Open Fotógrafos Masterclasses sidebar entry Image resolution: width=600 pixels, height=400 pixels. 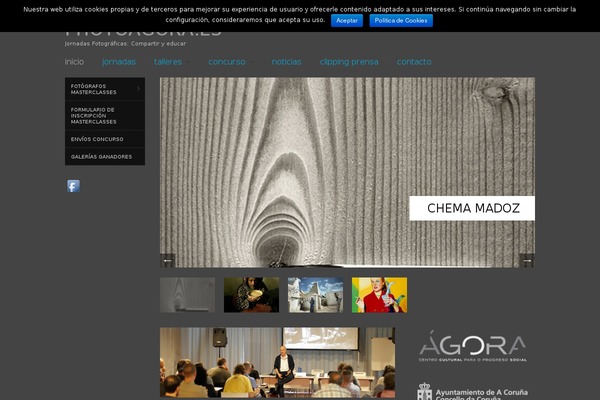coord(105,89)
